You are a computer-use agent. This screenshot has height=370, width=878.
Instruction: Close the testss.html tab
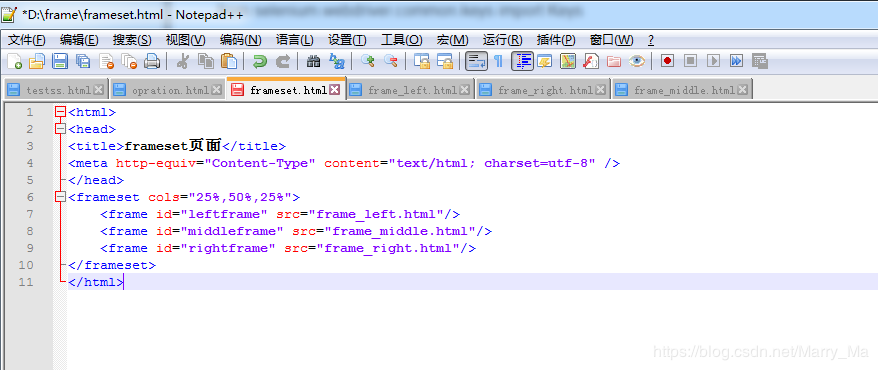click(x=99, y=90)
